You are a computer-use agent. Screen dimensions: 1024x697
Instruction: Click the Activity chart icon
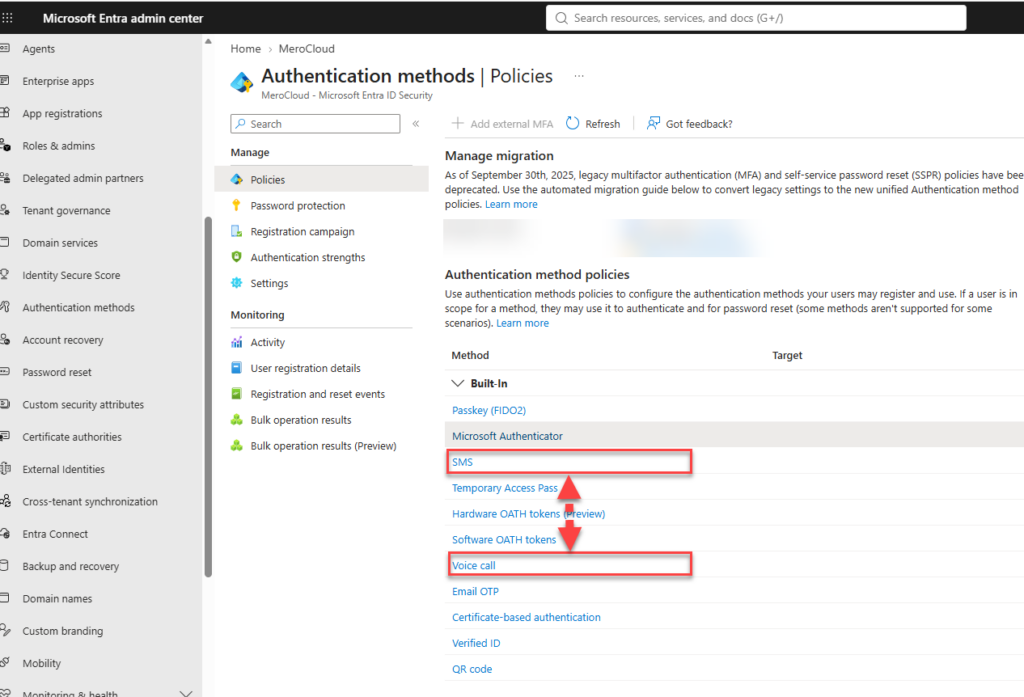(236, 342)
